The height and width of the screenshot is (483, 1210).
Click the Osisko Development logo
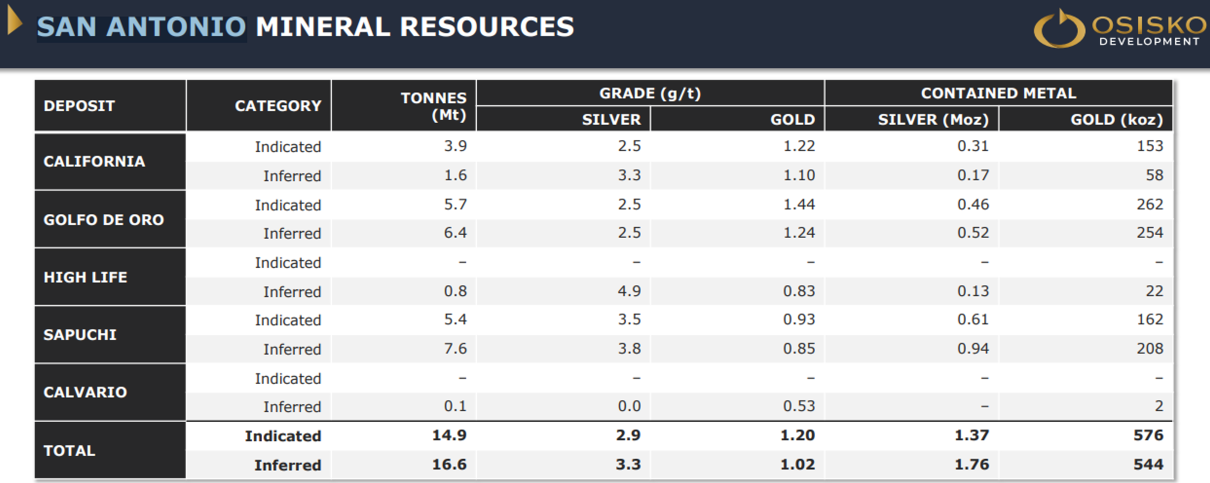click(1116, 29)
